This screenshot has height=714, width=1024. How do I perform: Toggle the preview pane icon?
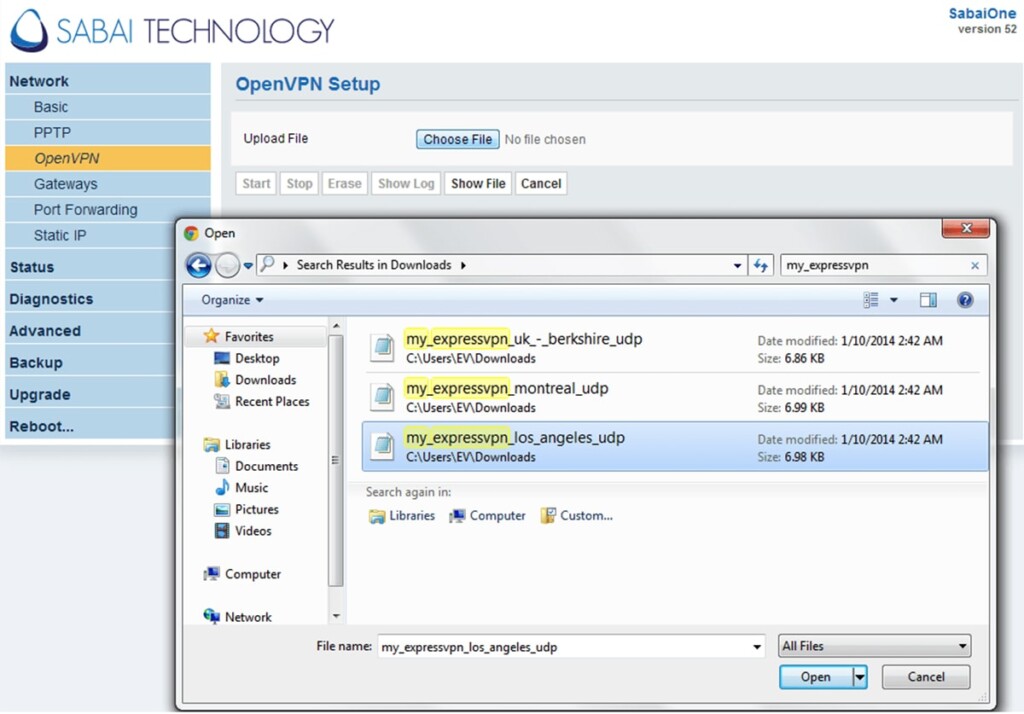928,300
